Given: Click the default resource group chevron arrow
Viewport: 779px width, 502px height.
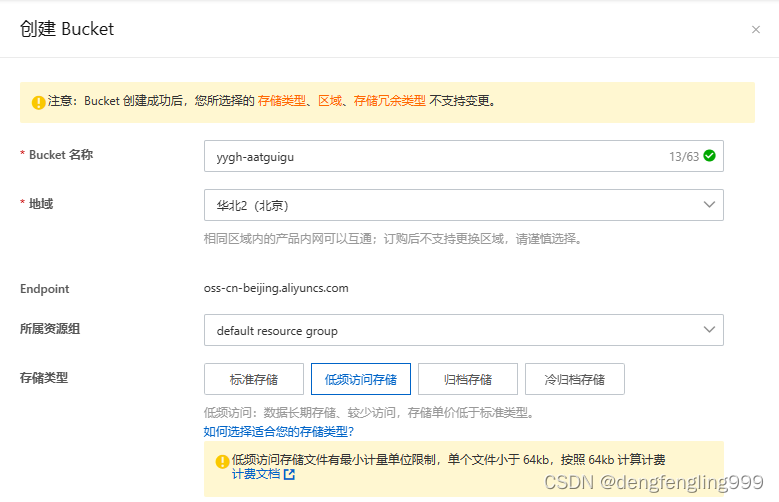Looking at the screenshot, I should 709,330.
